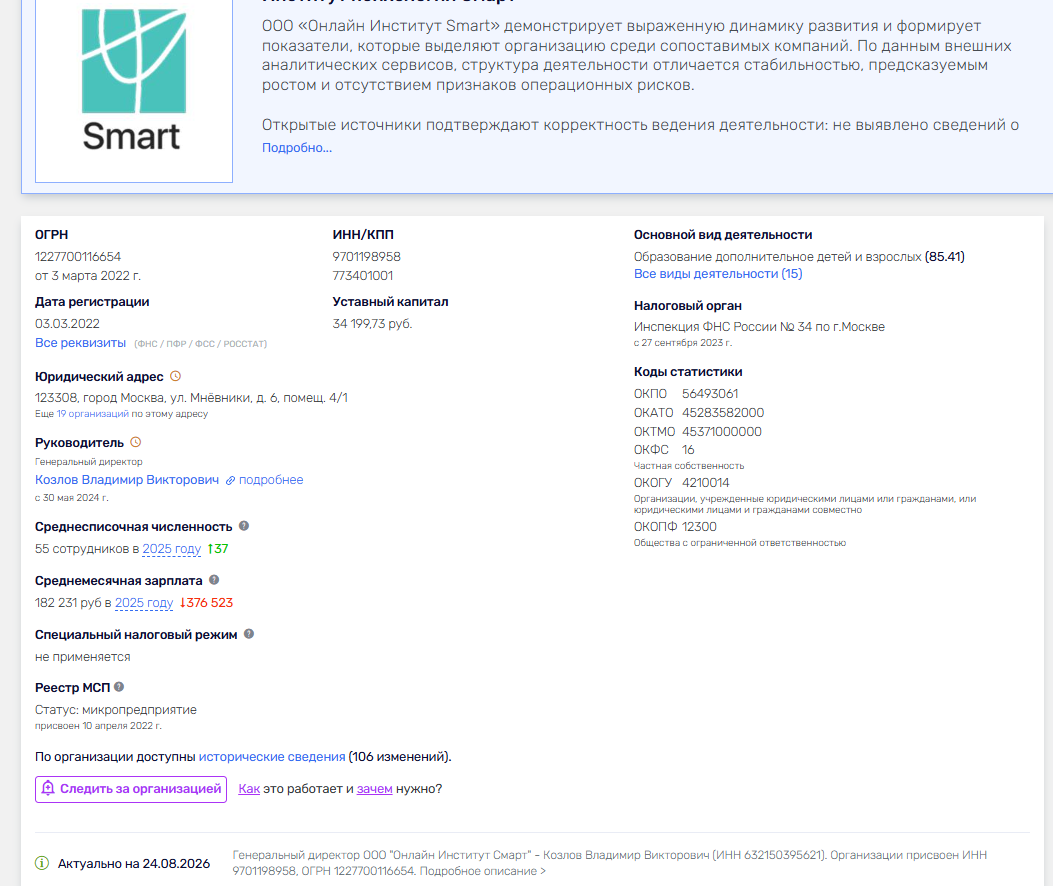Screen dimensions: 1053x886
Task: Click the OGRN number 1227700116654
Action: point(78,257)
